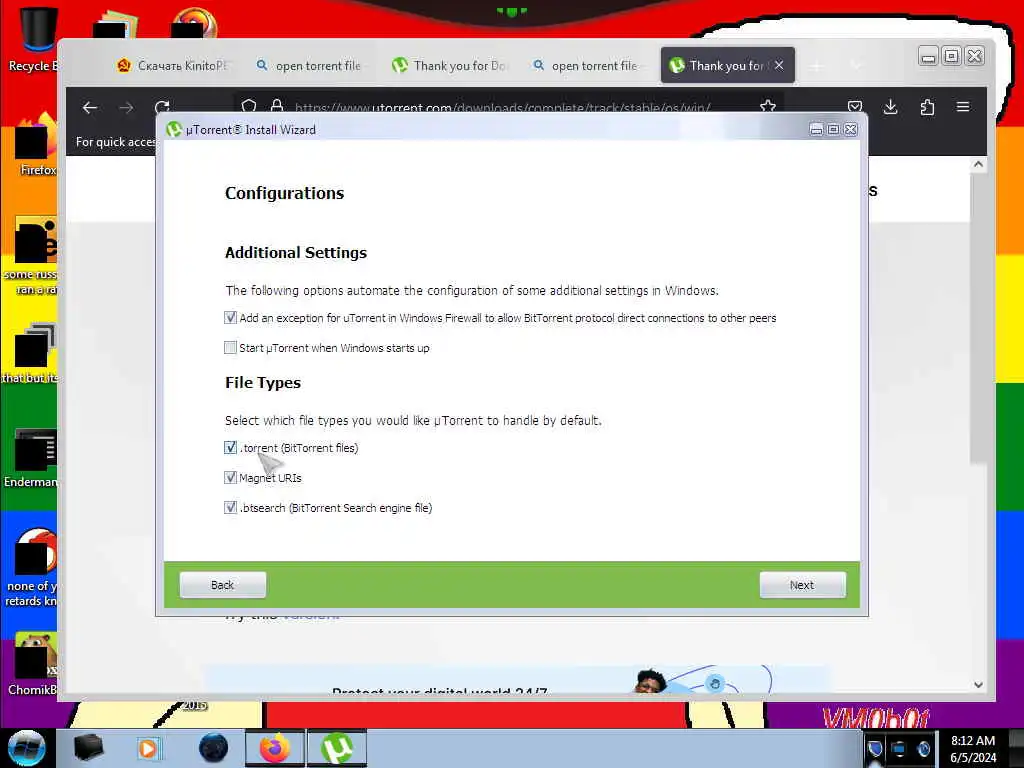Open the Firefox hamburger menu
The width and height of the screenshot is (1024, 768).
963,107
